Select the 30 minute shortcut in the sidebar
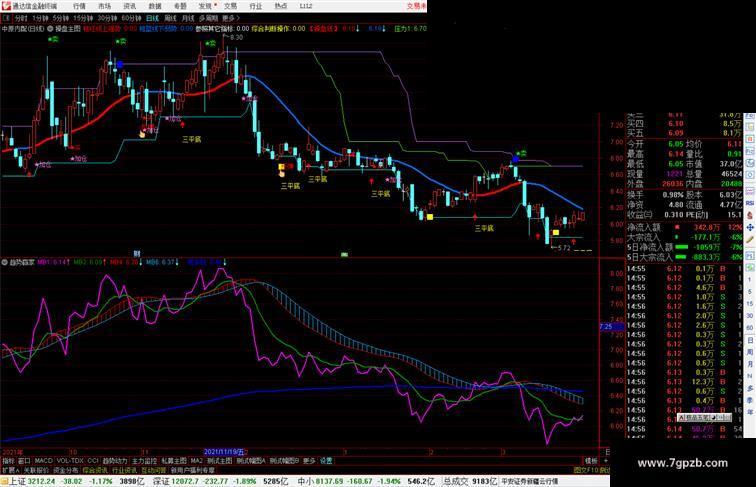This screenshot has height=487, width=756. point(750,316)
